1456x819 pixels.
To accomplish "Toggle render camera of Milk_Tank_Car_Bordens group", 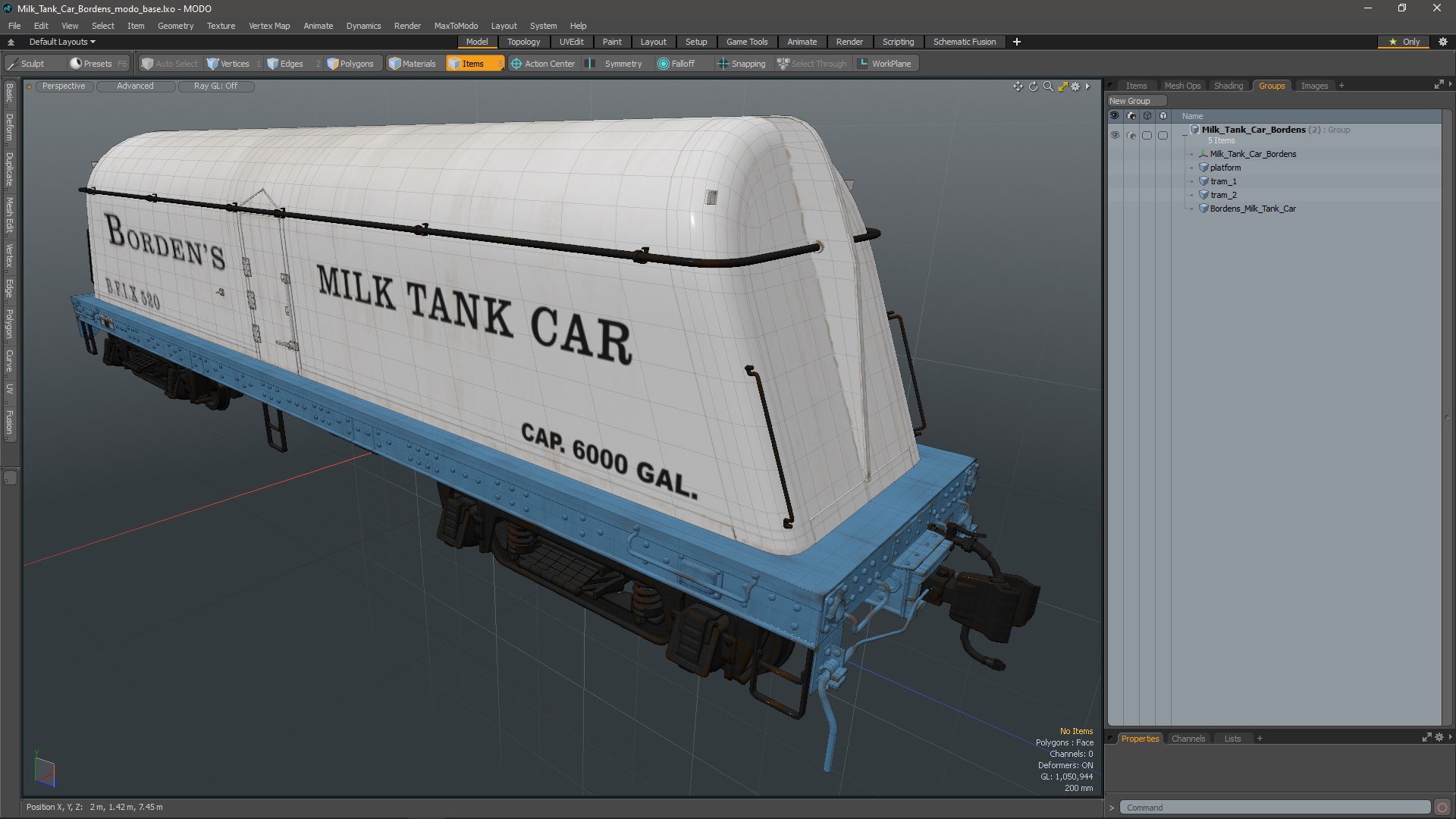I will [x=1131, y=135].
